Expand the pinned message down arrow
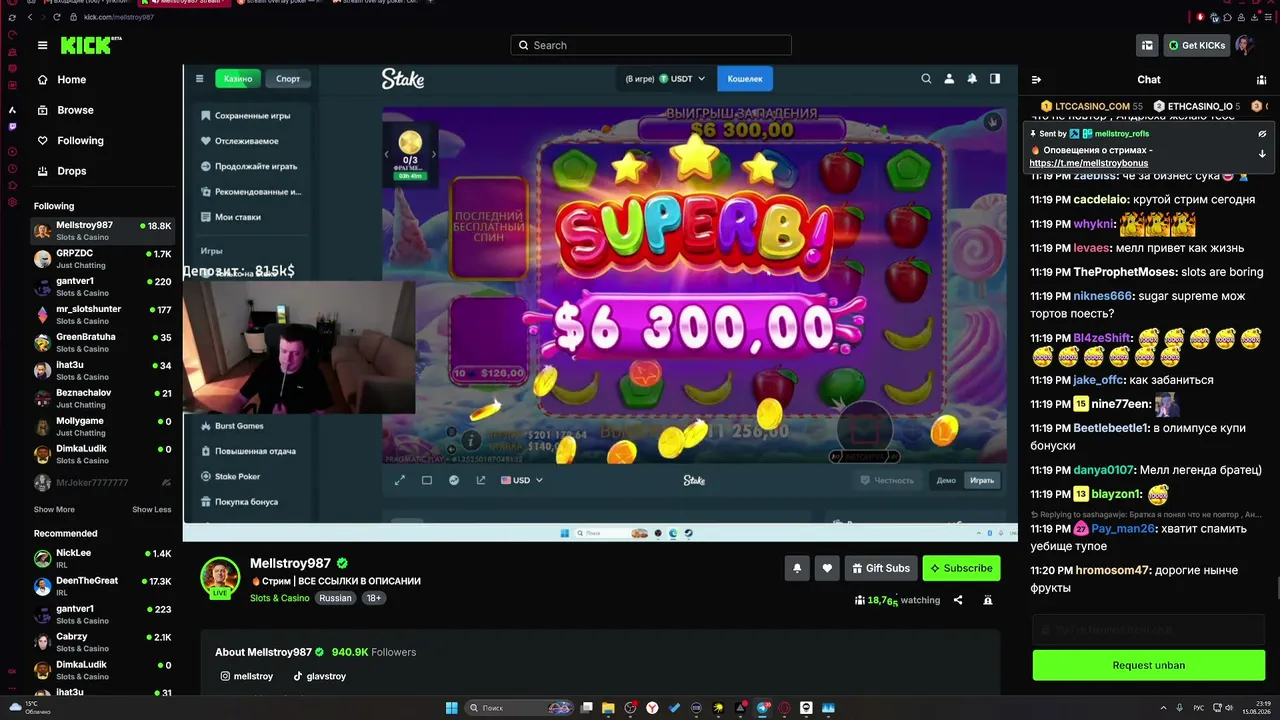This screenshot has height=720, width=1280. tap(1262, 154)
